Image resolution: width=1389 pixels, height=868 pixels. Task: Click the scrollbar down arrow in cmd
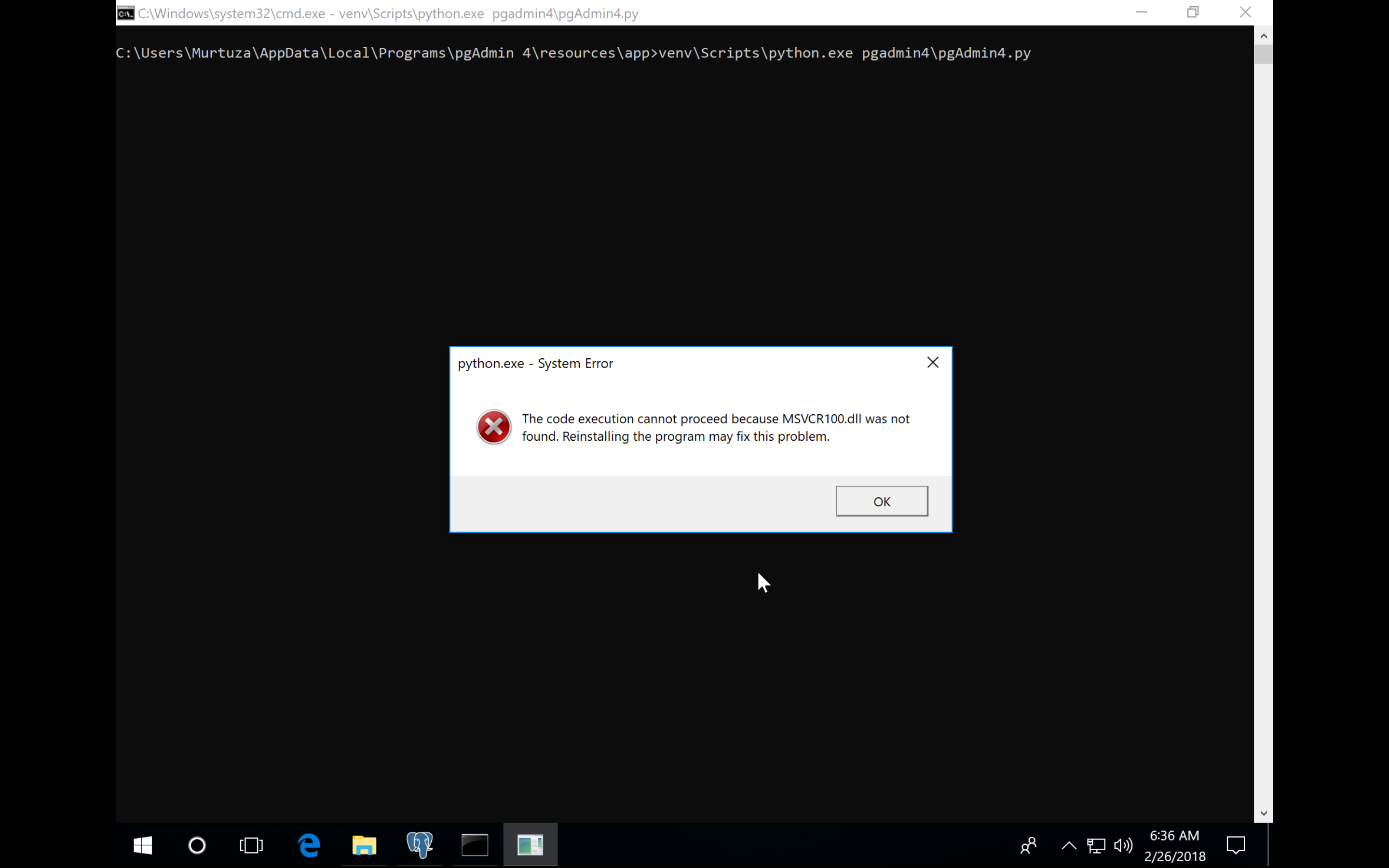click(1263, 813)
